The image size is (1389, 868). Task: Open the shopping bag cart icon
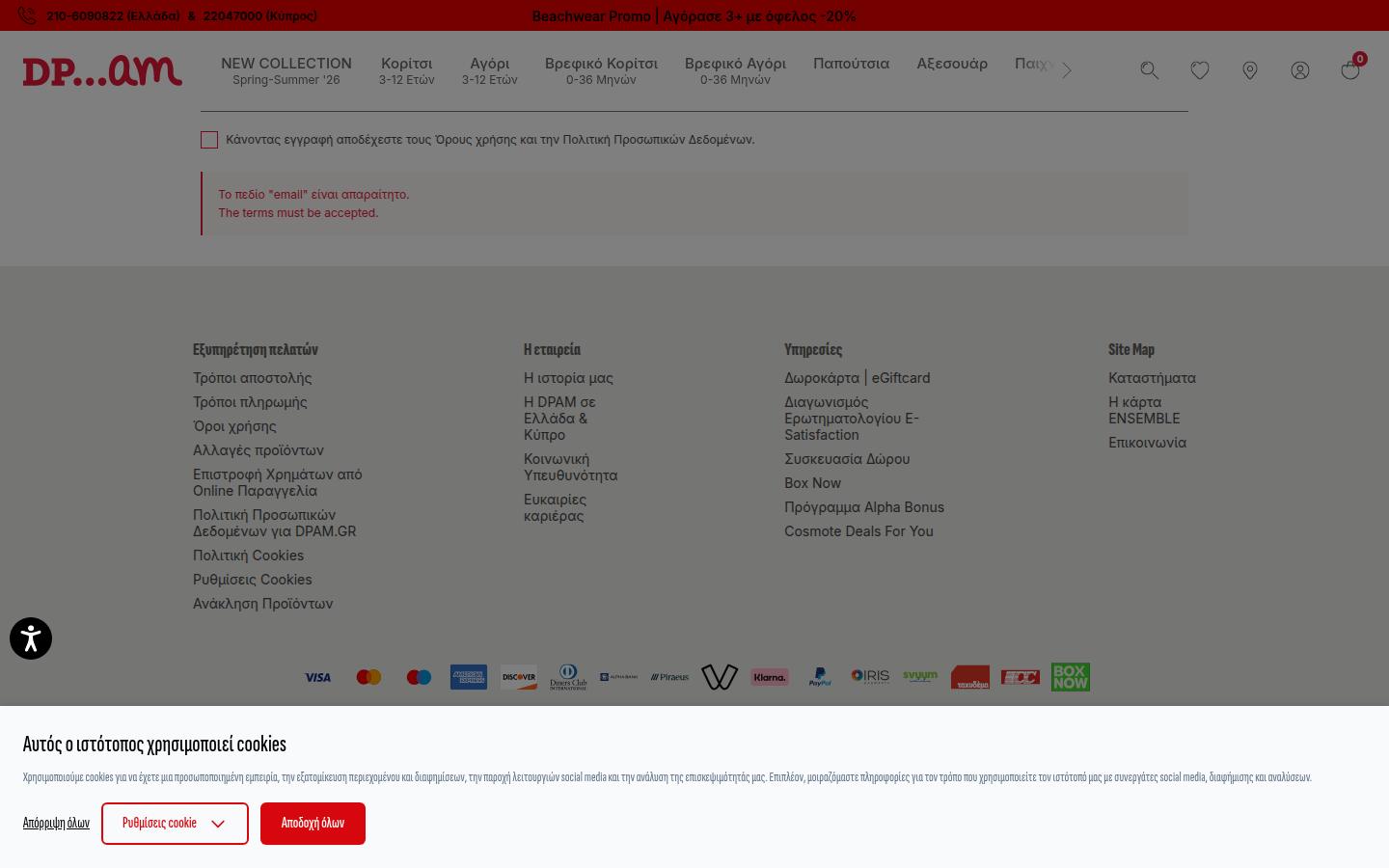point(1350,69)
